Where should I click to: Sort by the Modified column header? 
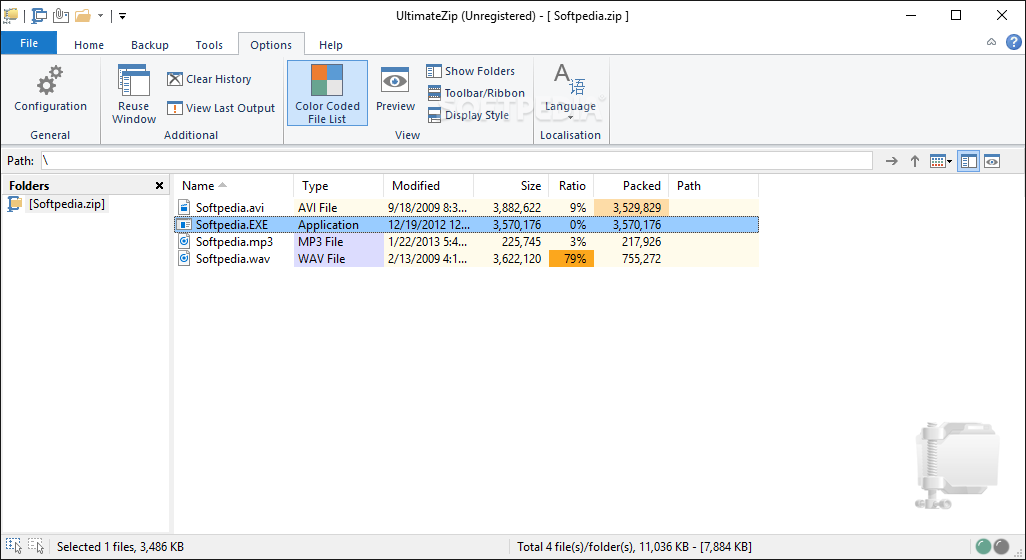pos(429,186)
